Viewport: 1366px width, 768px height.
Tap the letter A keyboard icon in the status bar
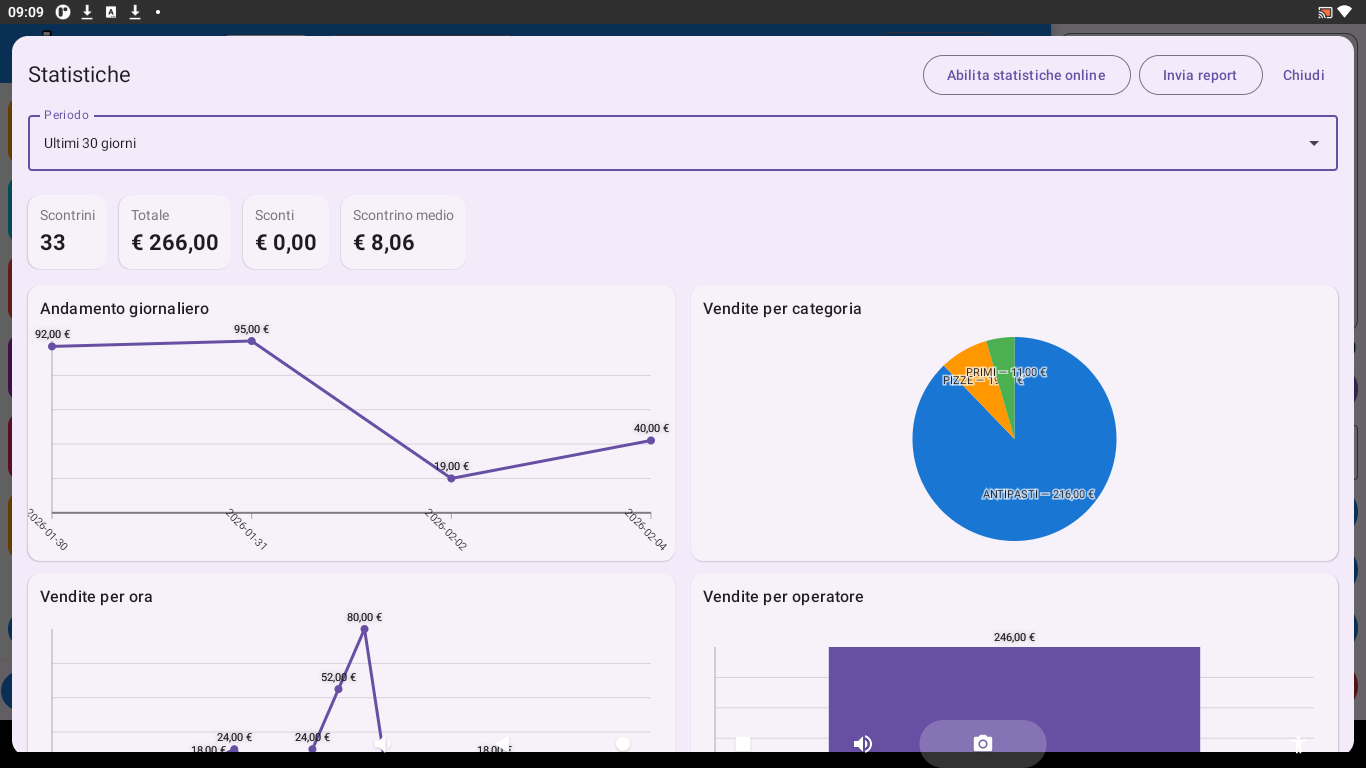click(111, 12)
